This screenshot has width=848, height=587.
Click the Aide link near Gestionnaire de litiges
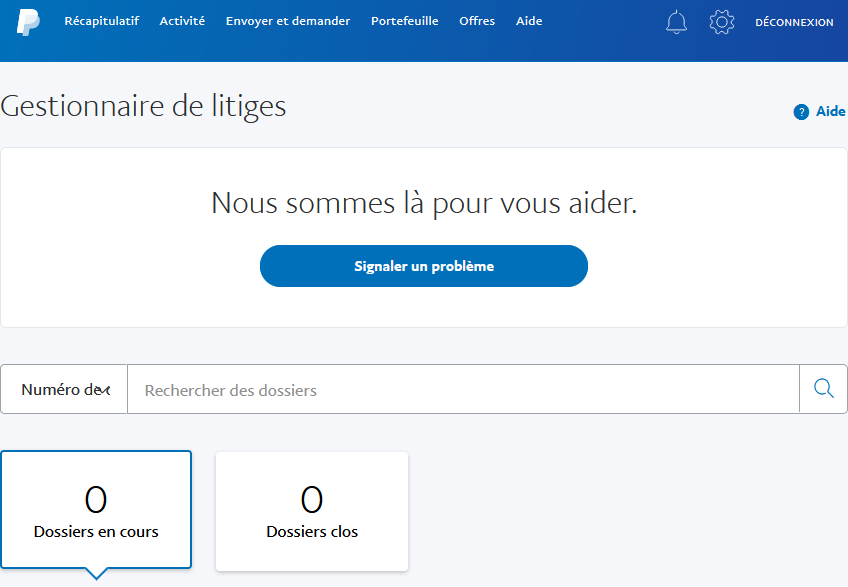click(831, 111)
